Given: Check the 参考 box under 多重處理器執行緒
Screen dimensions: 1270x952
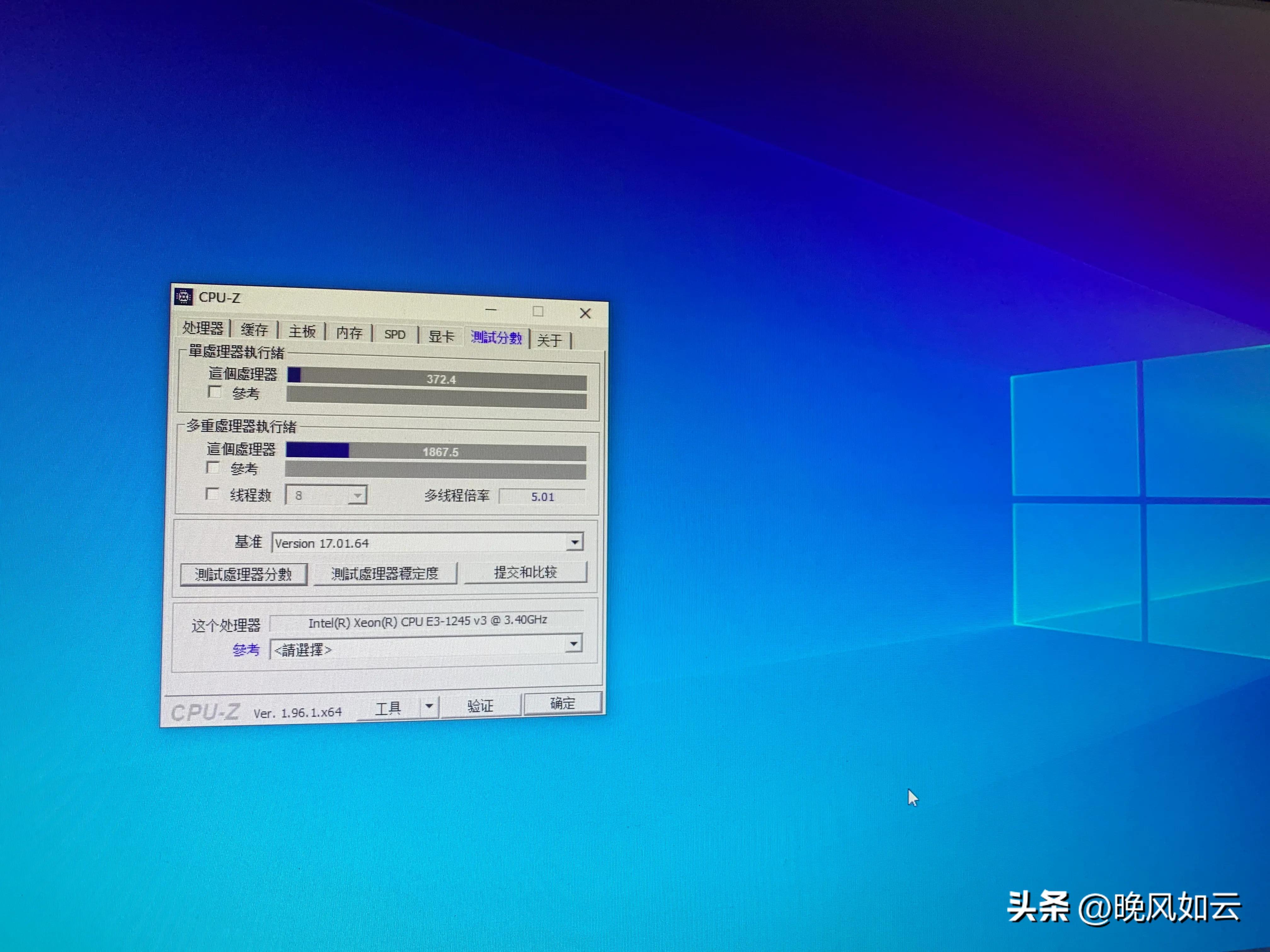Looking at the screenshot, I should point(214,468).
